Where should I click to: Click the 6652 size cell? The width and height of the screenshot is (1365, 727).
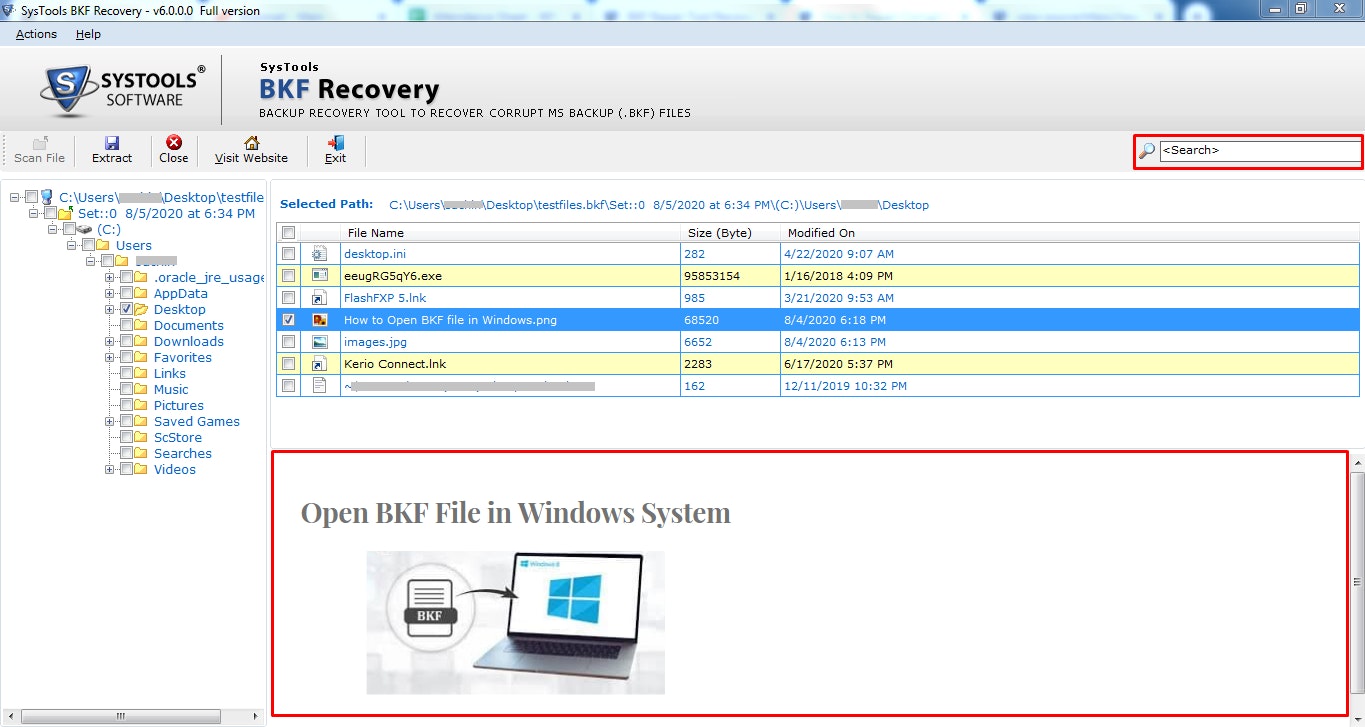click(730, 342)
